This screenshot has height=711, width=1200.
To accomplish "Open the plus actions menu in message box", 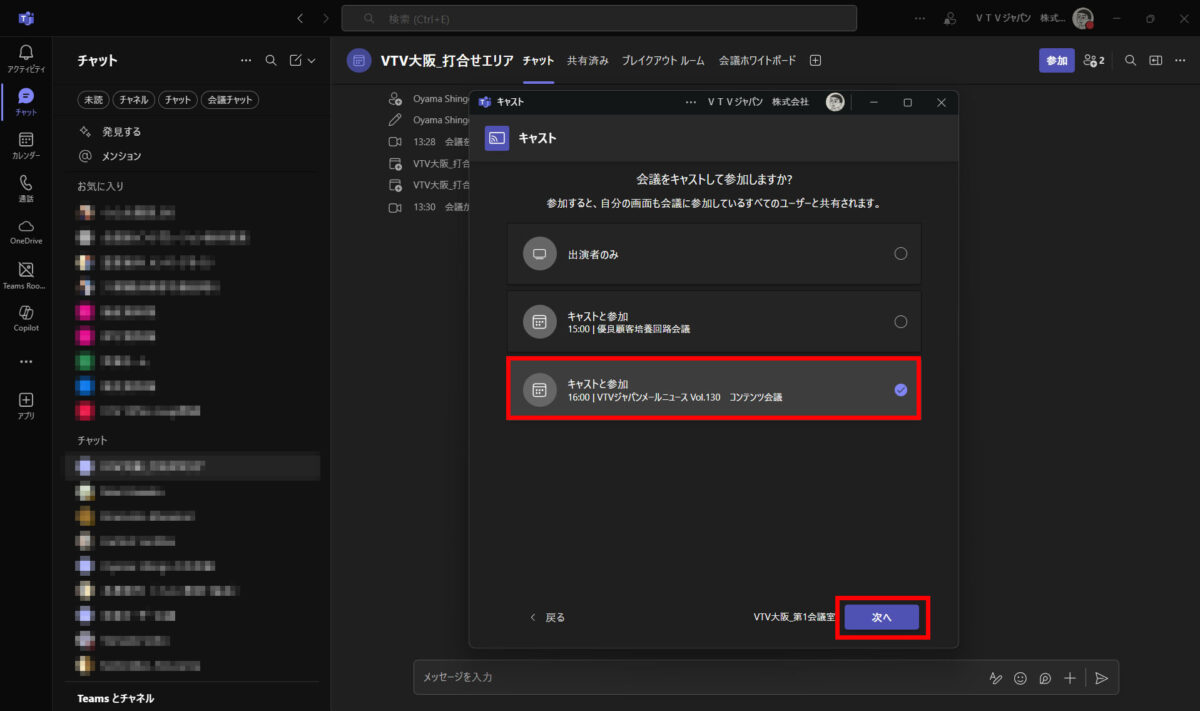I will pyautogui.click(x=1070, y=678).
